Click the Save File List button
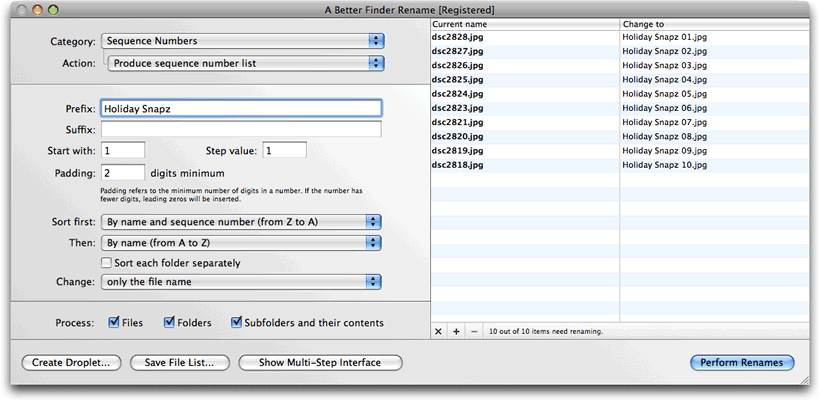Screen dimensions: 820x402 tap(180, 362)
